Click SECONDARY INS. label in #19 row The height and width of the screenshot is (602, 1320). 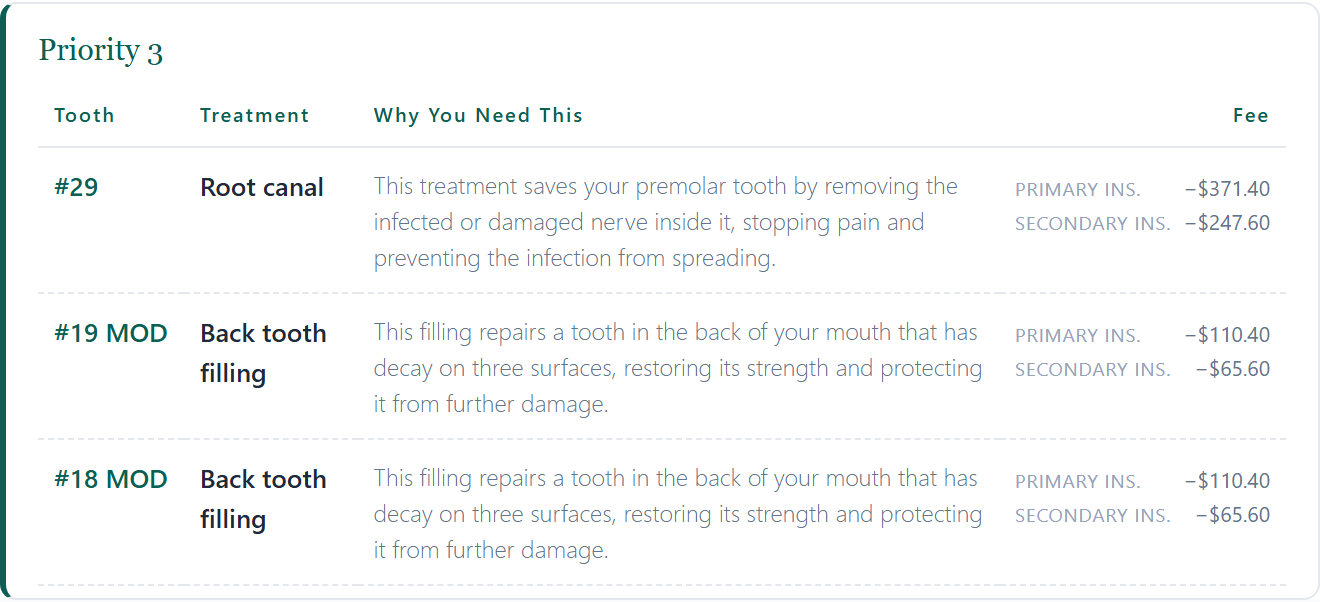[x=1092, y=370]
